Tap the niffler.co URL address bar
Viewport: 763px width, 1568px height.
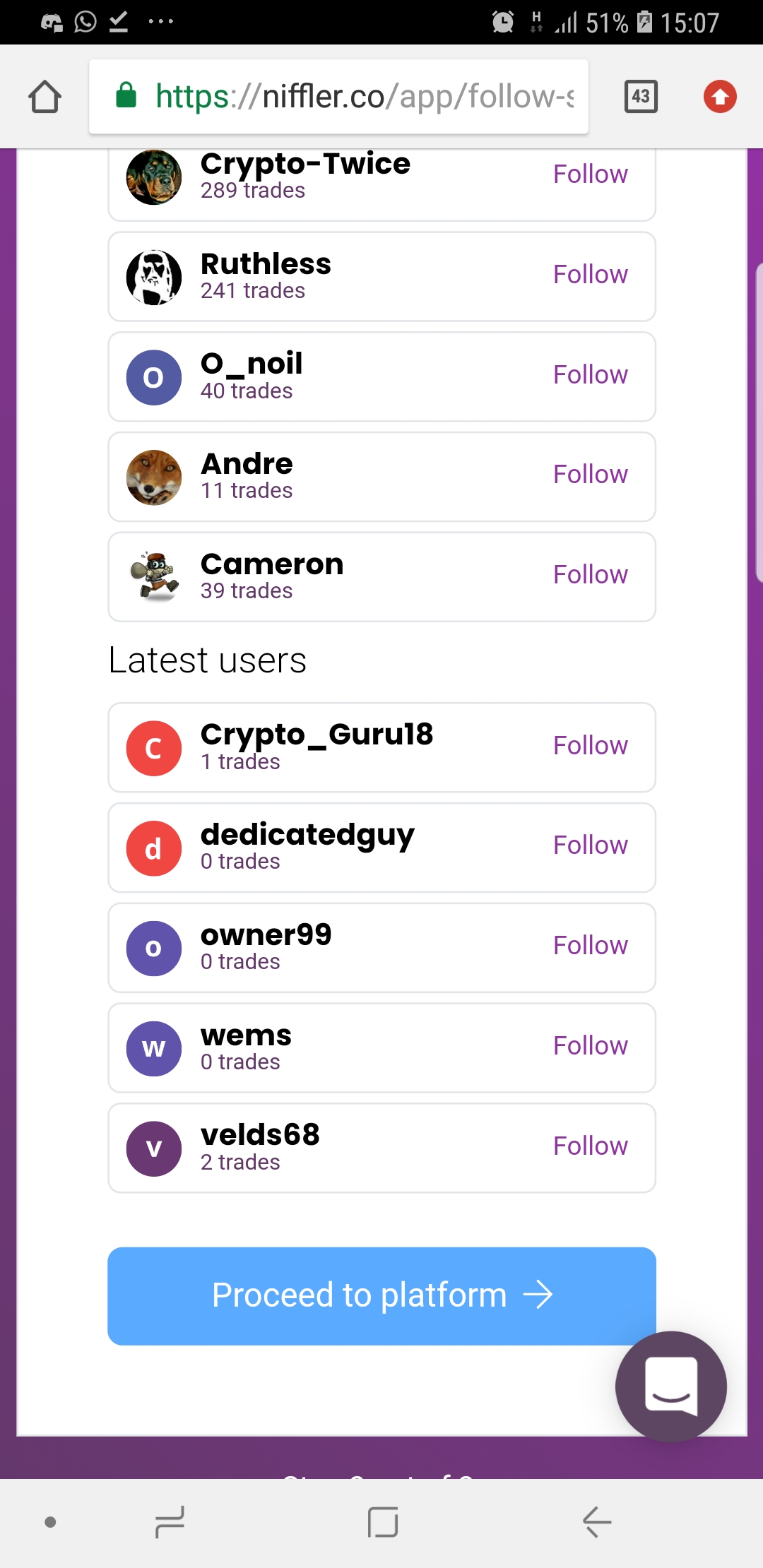364,97
